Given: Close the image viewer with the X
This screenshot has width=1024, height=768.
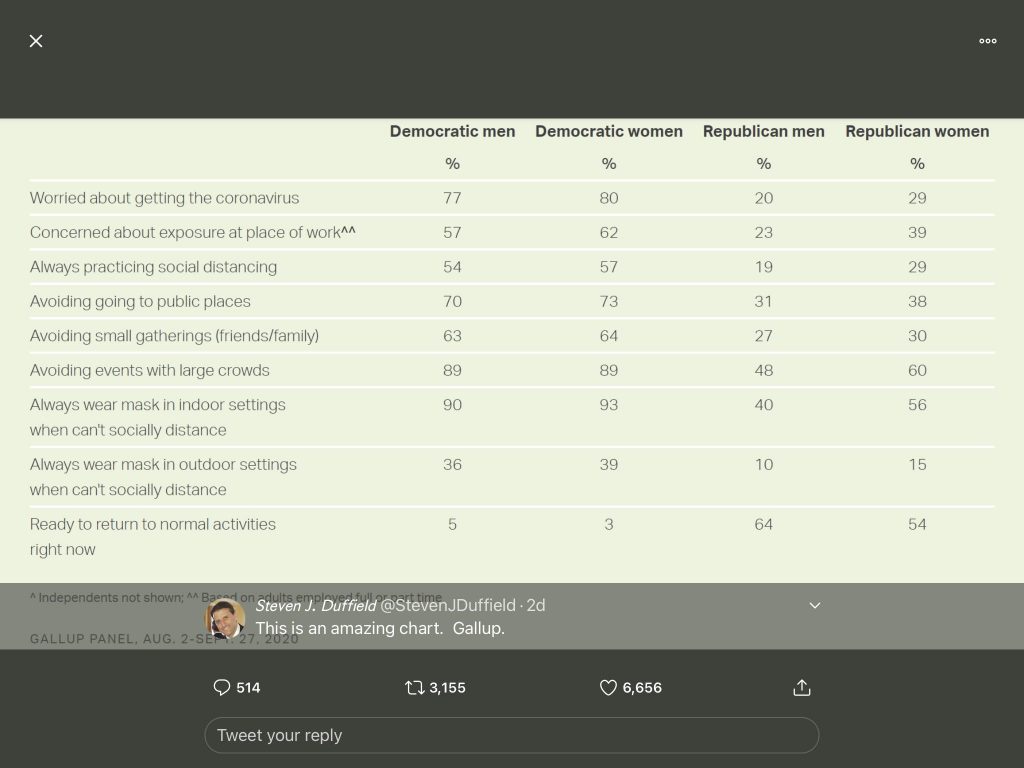Looking at the screenshot, I should point(36,41).
